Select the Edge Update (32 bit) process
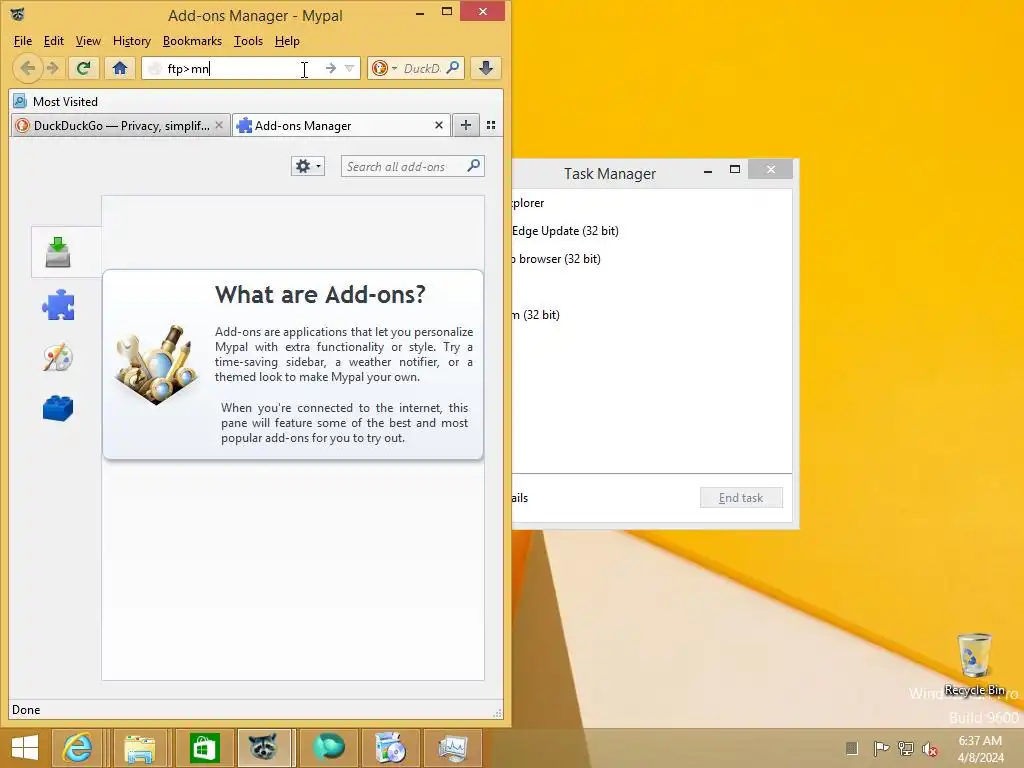 (x=652, y=231)
